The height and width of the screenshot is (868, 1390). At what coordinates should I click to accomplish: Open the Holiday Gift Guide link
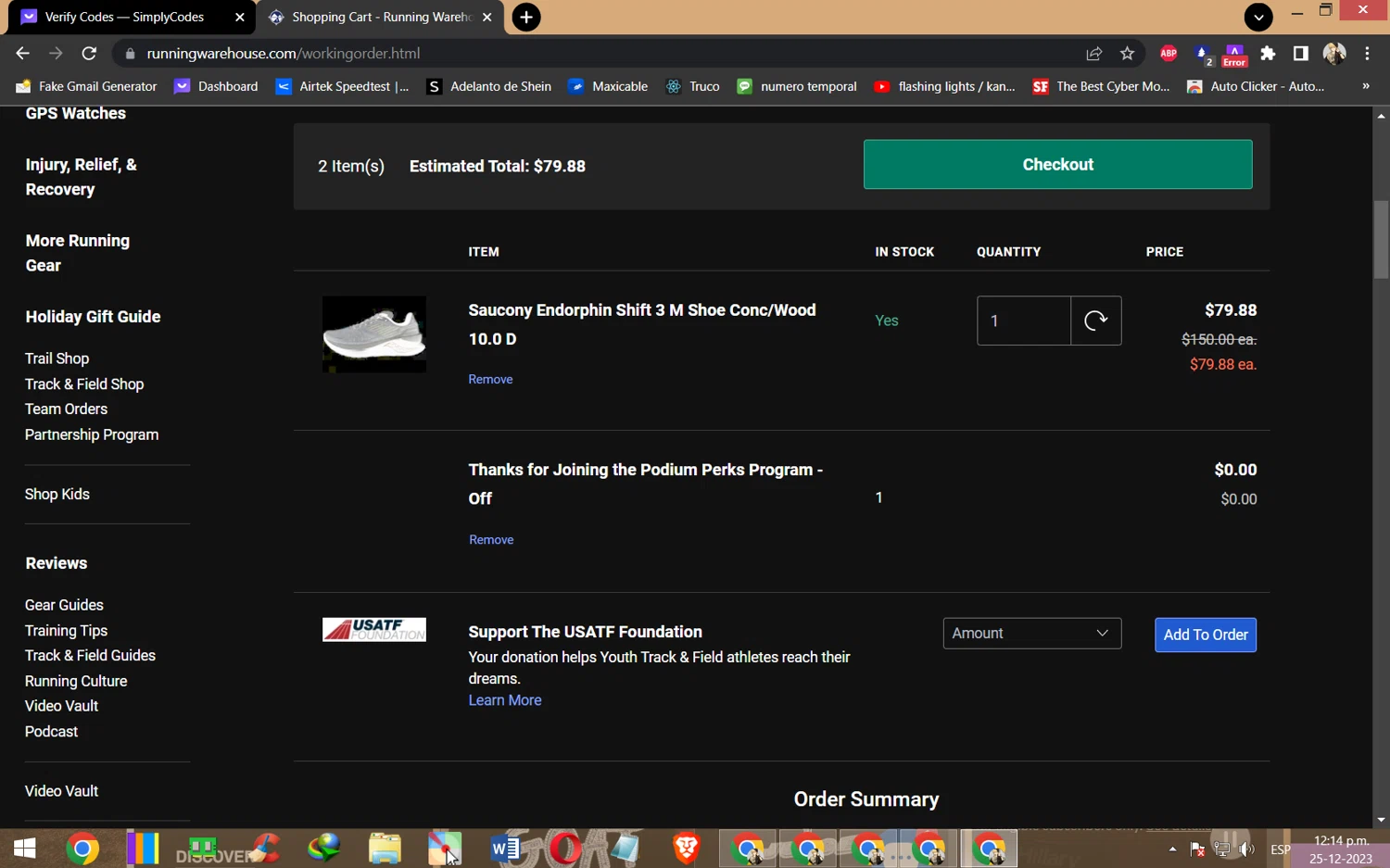click(x=93, y=317)
